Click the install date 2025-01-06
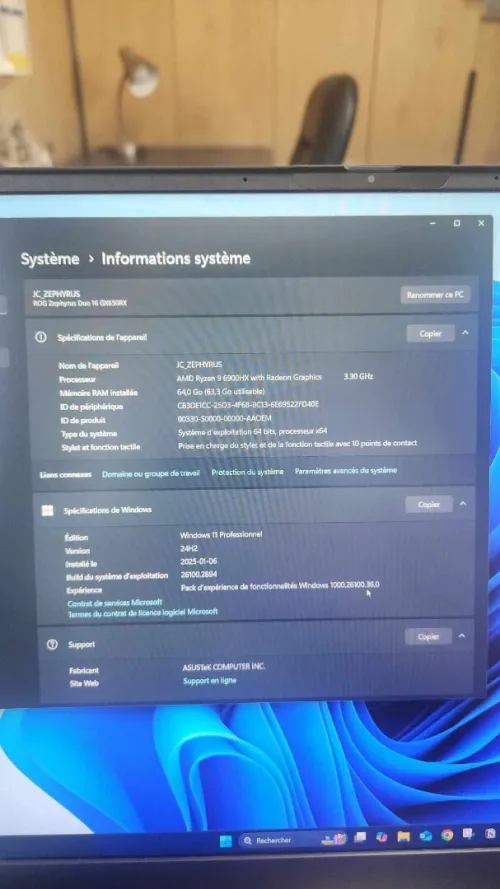 pyautogui.click(x=198, y=561)
